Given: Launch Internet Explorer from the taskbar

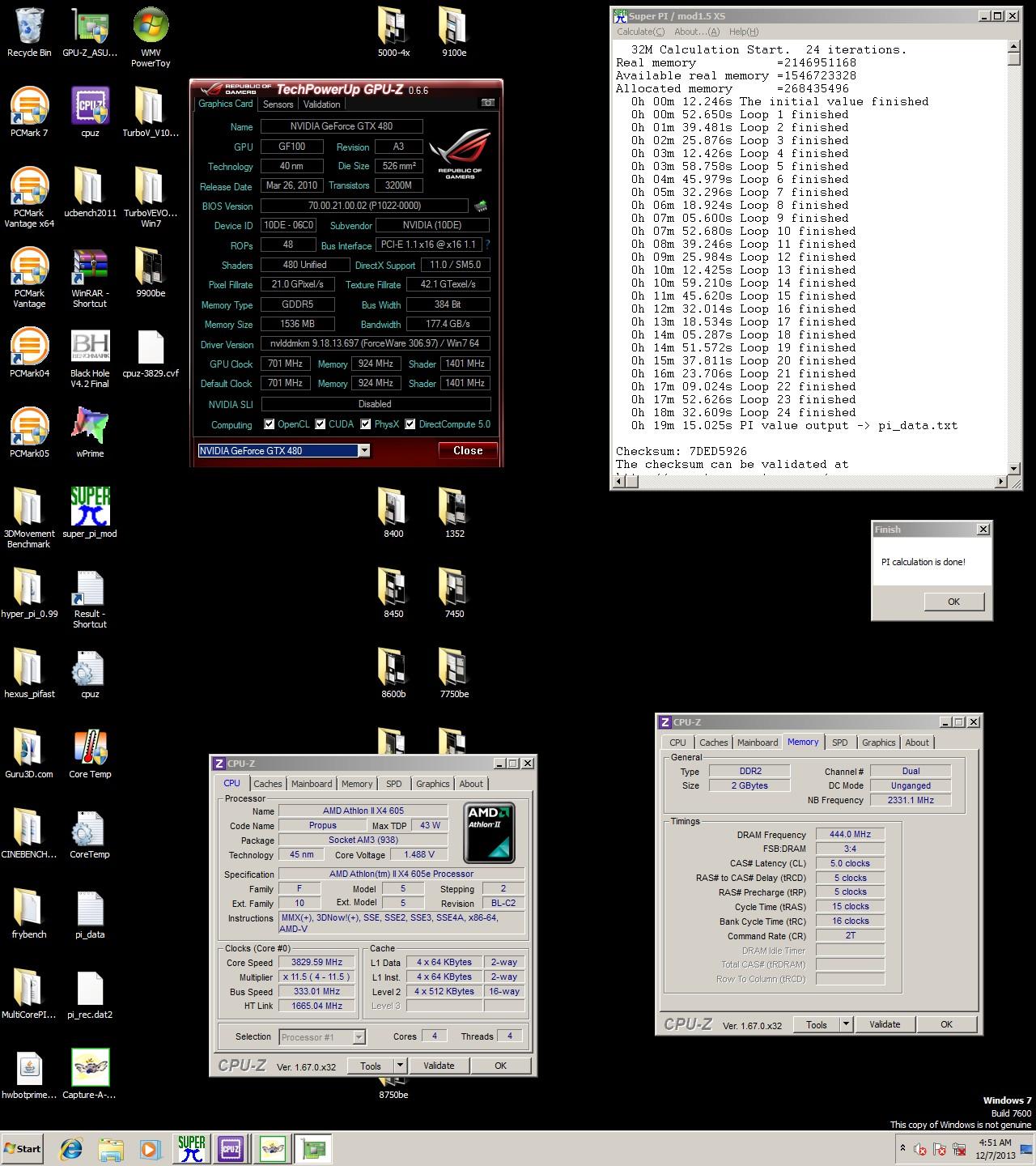Looking at the screenshot, I should [x=71, y=1148].
